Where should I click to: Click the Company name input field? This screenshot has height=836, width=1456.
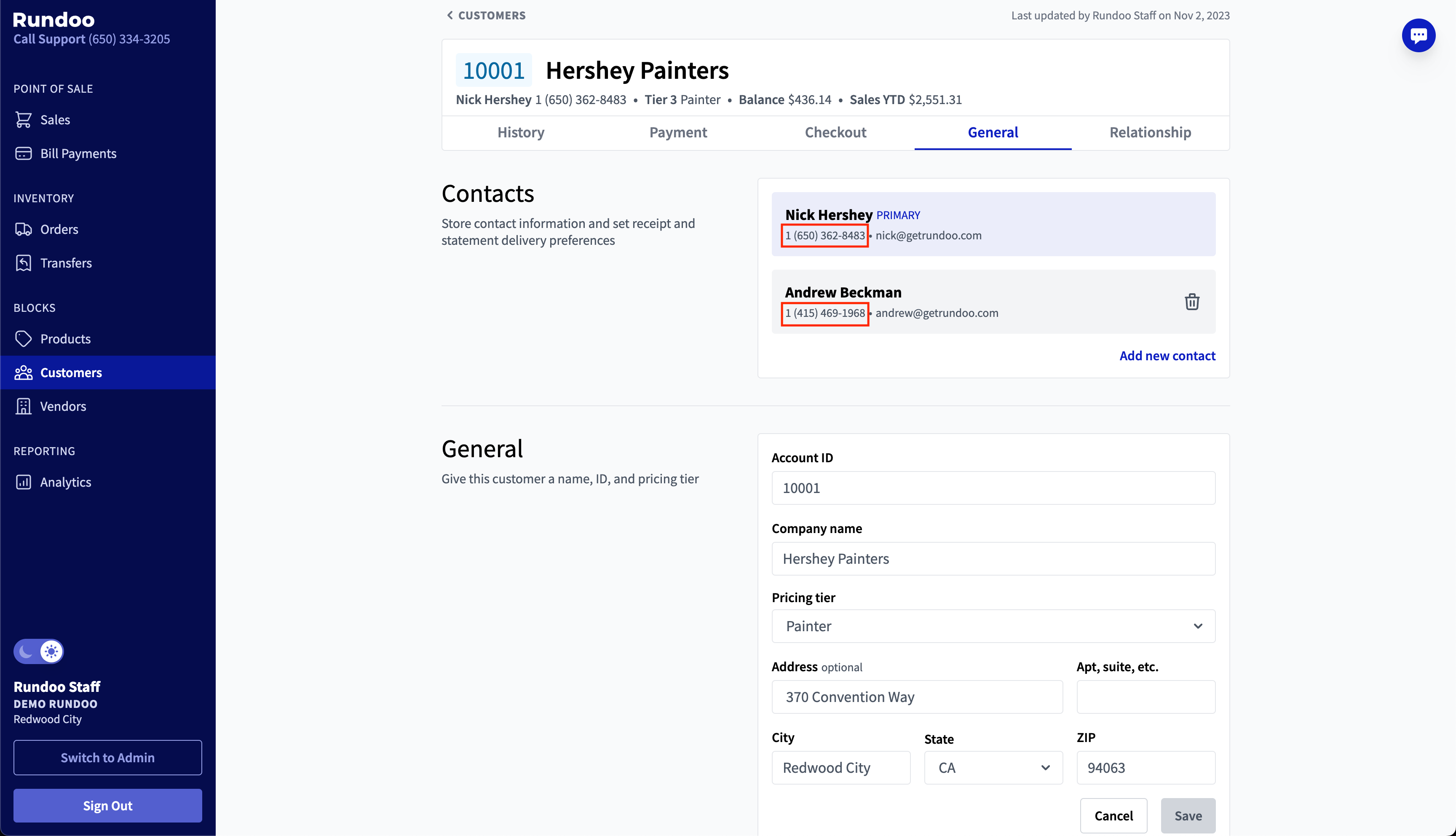coord(993,559)
